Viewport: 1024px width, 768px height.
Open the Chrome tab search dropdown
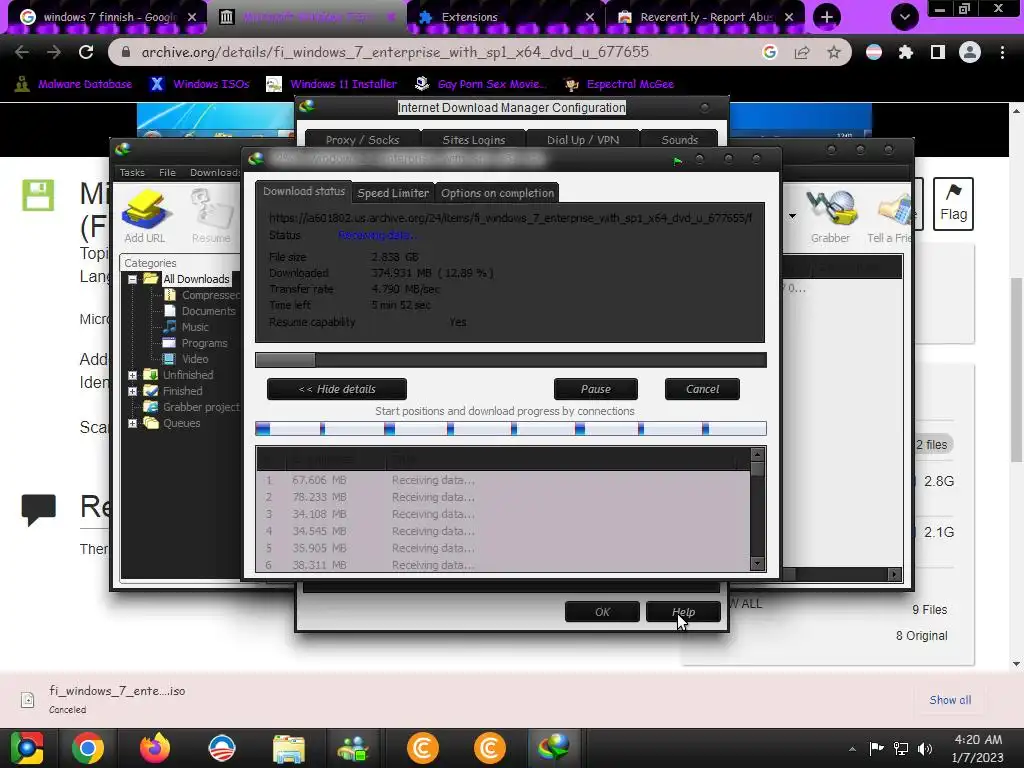coord(904,17)
